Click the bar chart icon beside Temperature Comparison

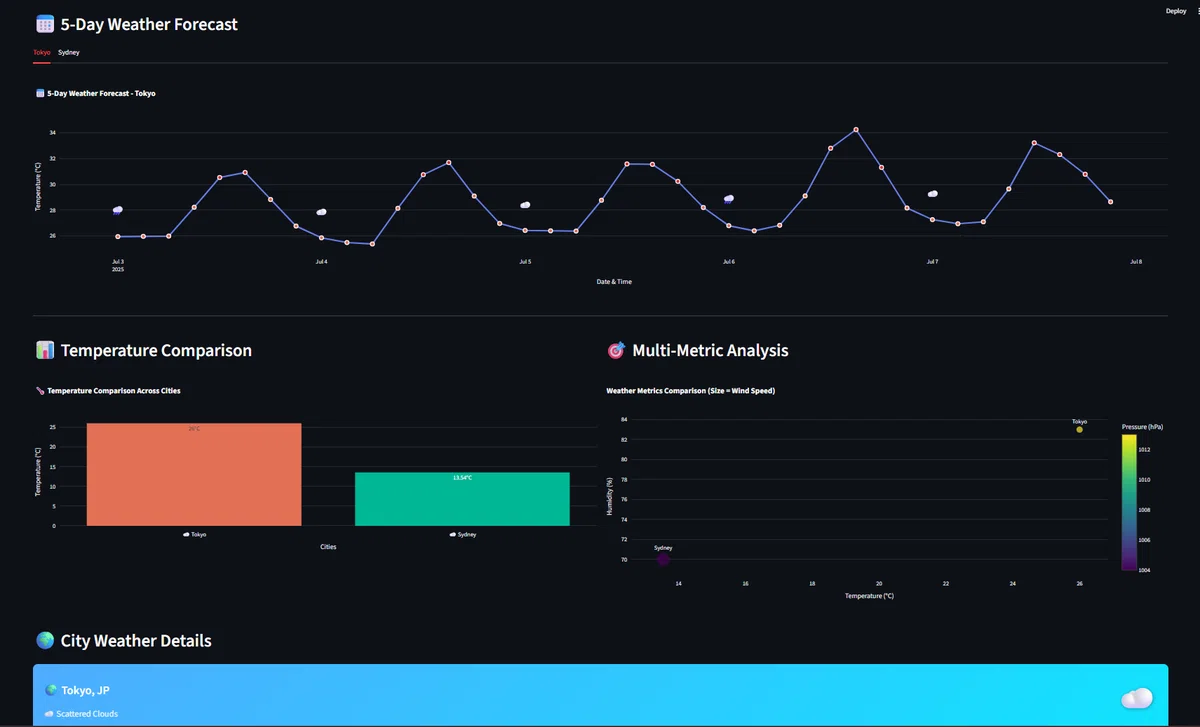click(44, 350)
